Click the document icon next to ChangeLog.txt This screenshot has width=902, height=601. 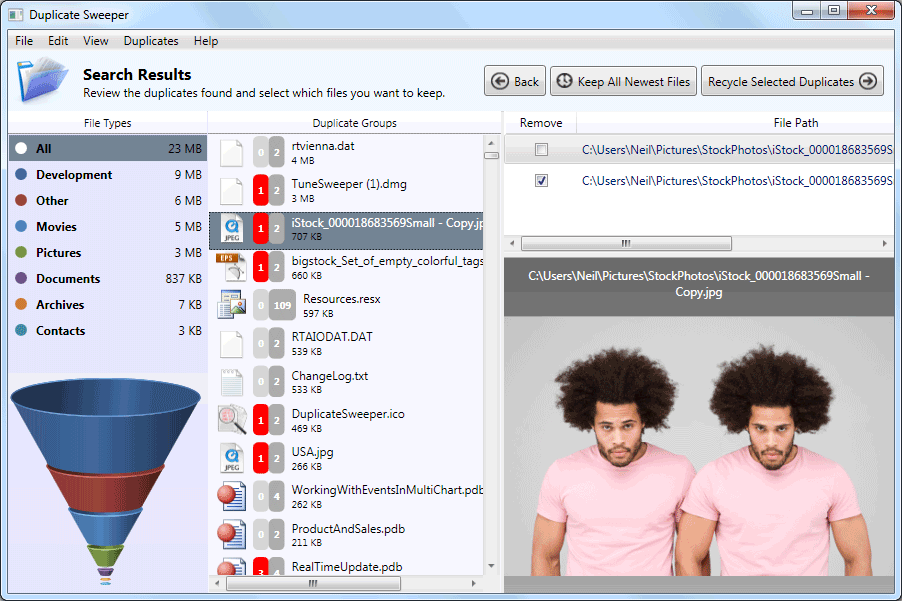(232, 381)
